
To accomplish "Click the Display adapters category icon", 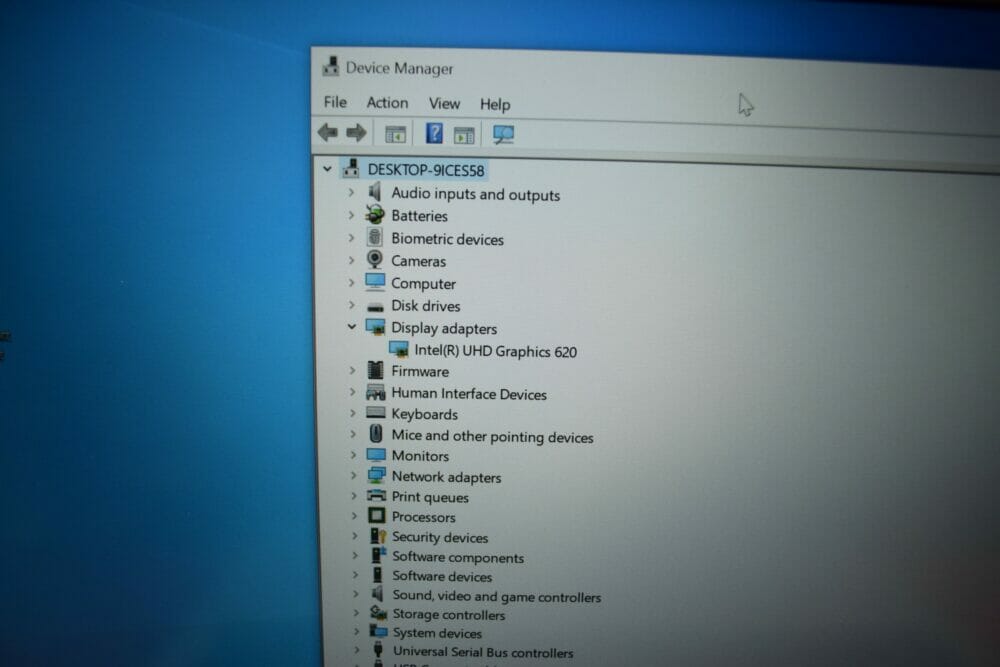I will tap(376, 327).
